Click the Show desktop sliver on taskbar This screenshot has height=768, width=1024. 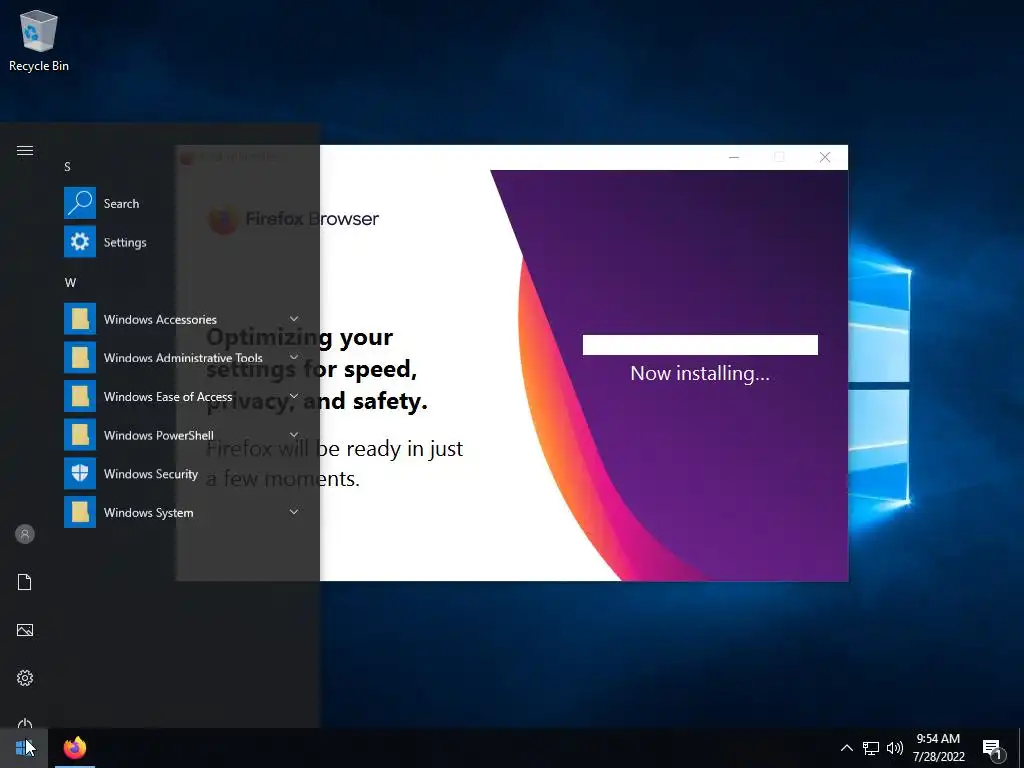(x=1021, y=748)
